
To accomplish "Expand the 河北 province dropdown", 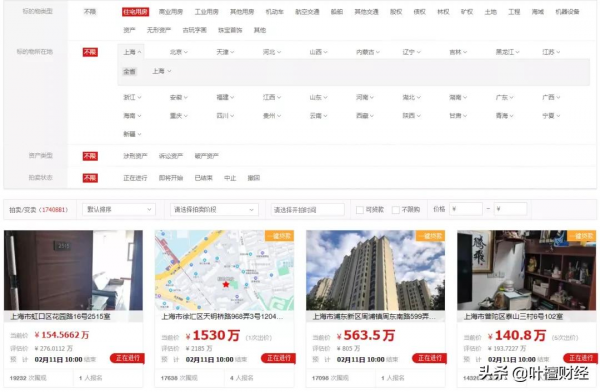I will 272,52.
